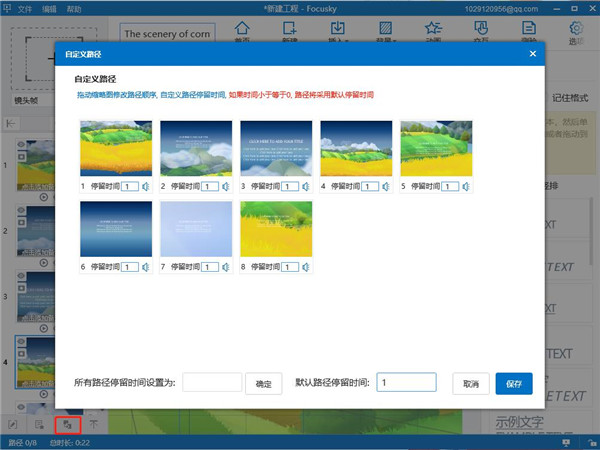Open the 编辑 (Edit) menu
Screen dimensions: 600x450
click(x=49, y=8)
